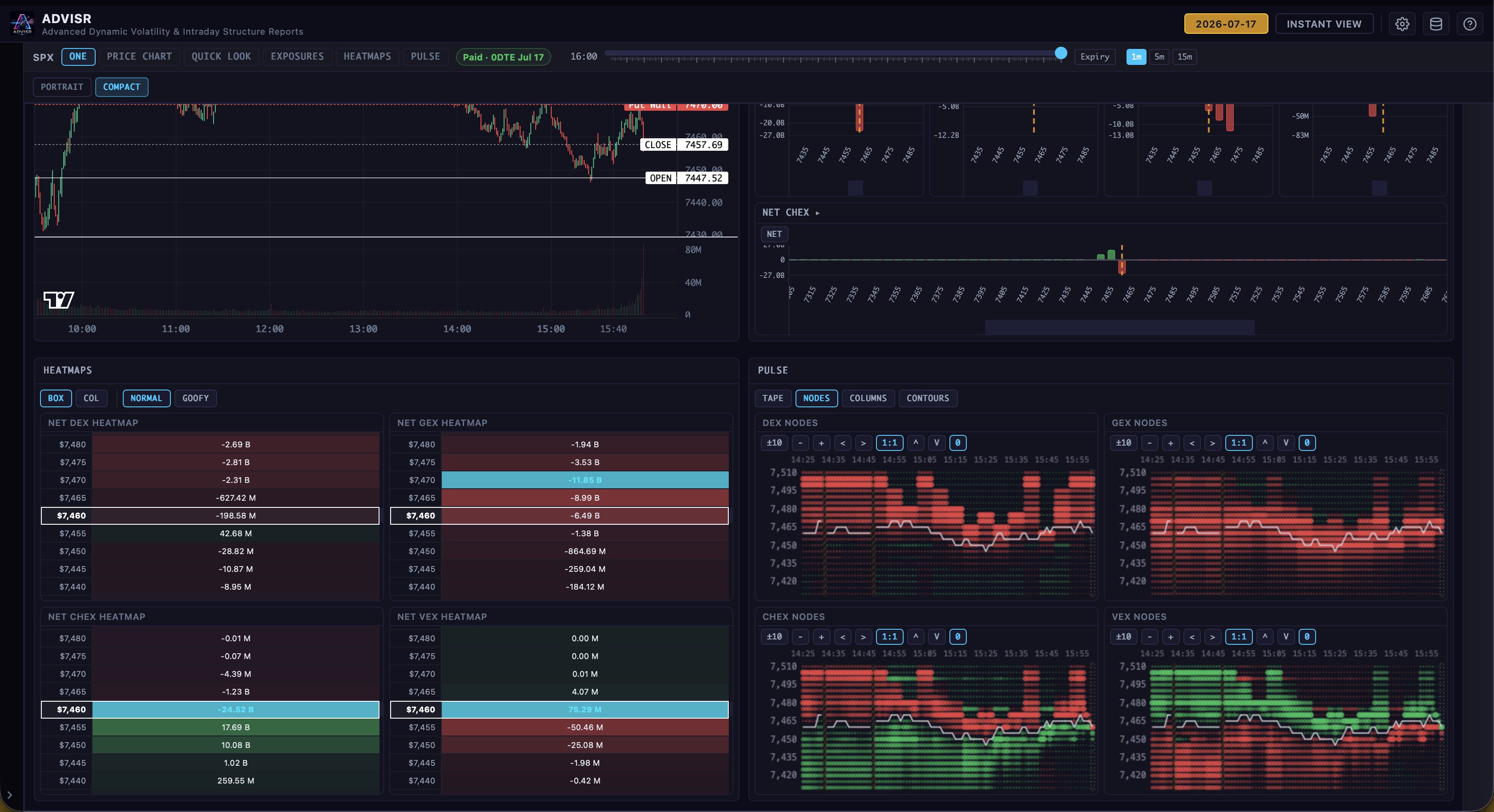Click the TradingView logo on chart

[59, 300]
